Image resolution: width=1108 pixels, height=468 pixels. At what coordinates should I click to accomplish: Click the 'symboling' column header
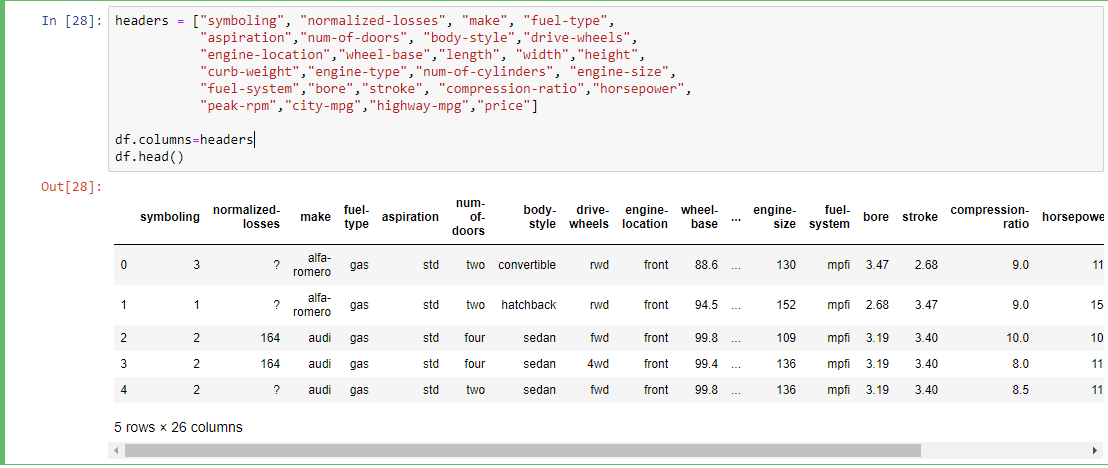[x=170, y=217]
